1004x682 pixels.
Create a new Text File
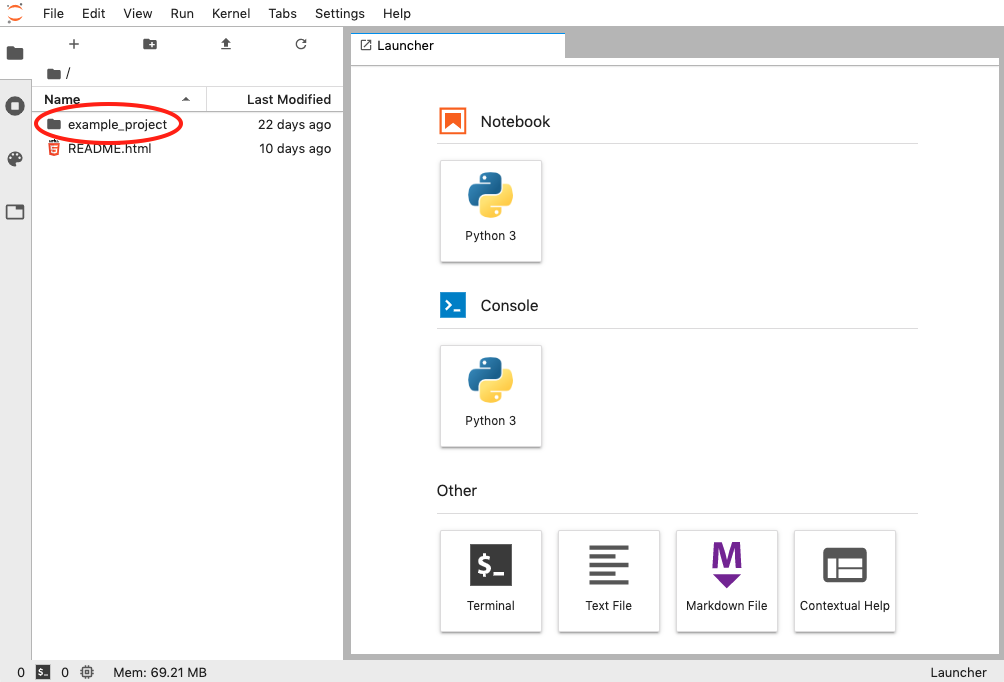(x=608, y=581)
